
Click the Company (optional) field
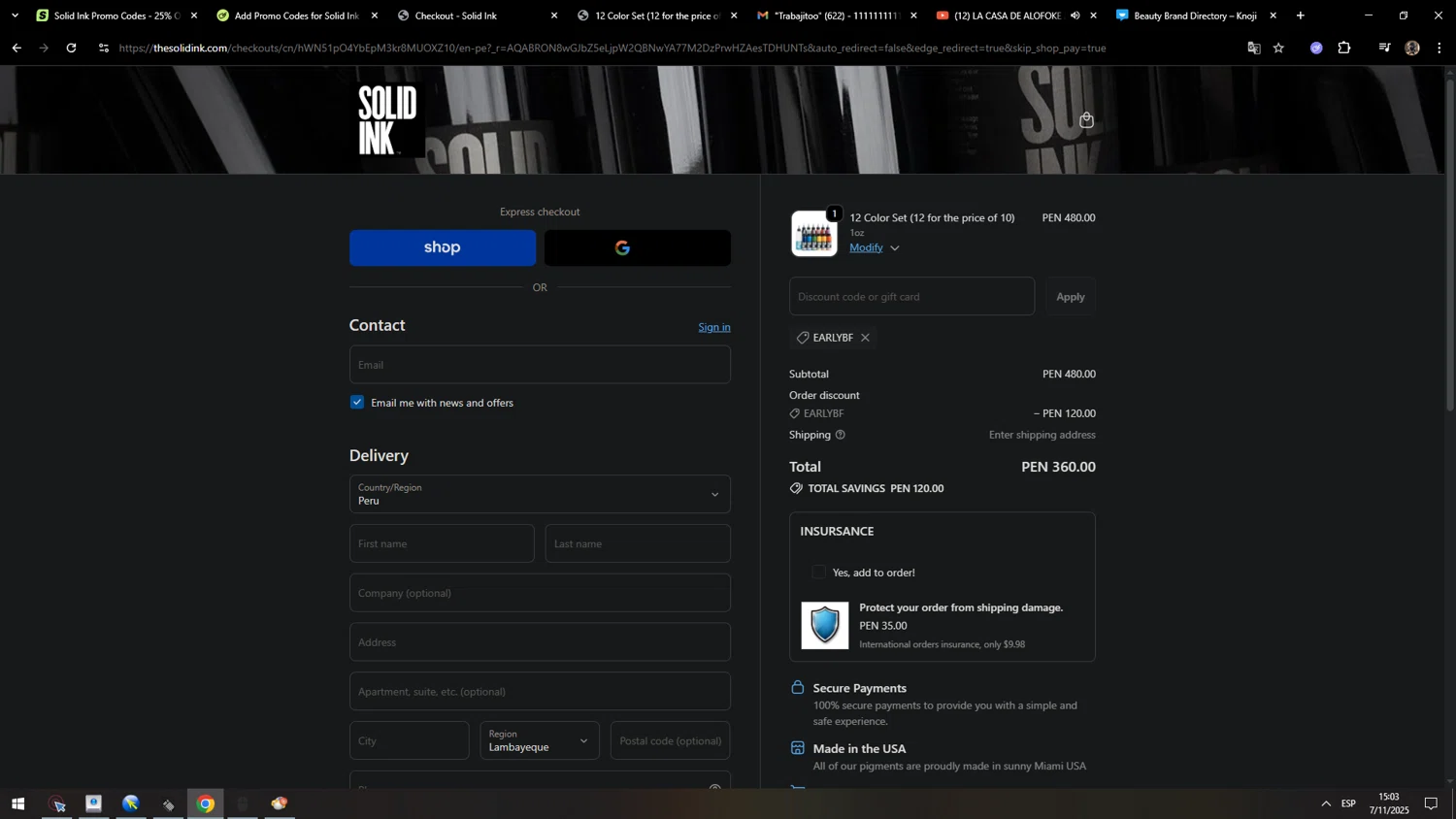click(x=540, y=593)
